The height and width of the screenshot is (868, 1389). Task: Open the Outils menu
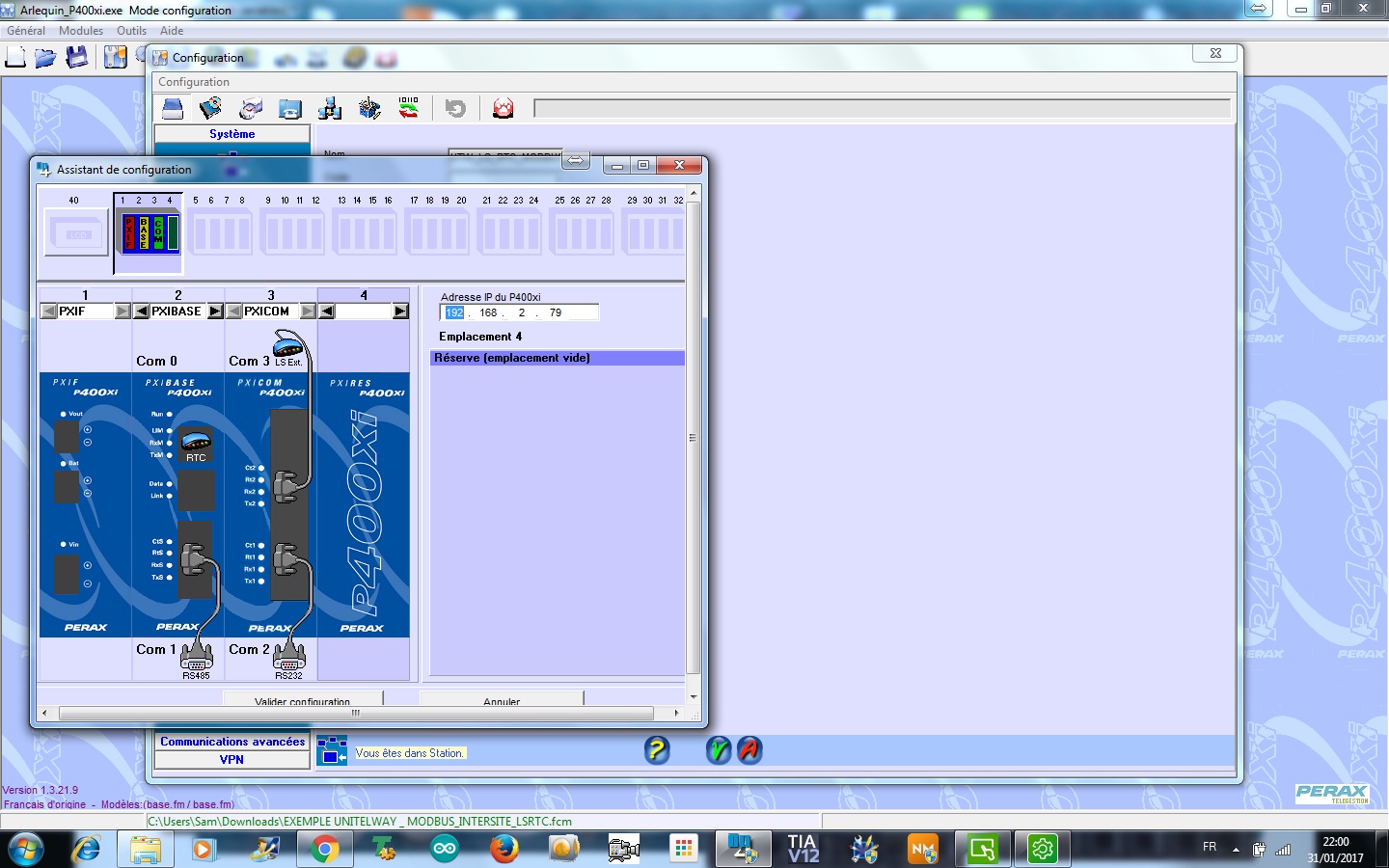click(131, 31)
